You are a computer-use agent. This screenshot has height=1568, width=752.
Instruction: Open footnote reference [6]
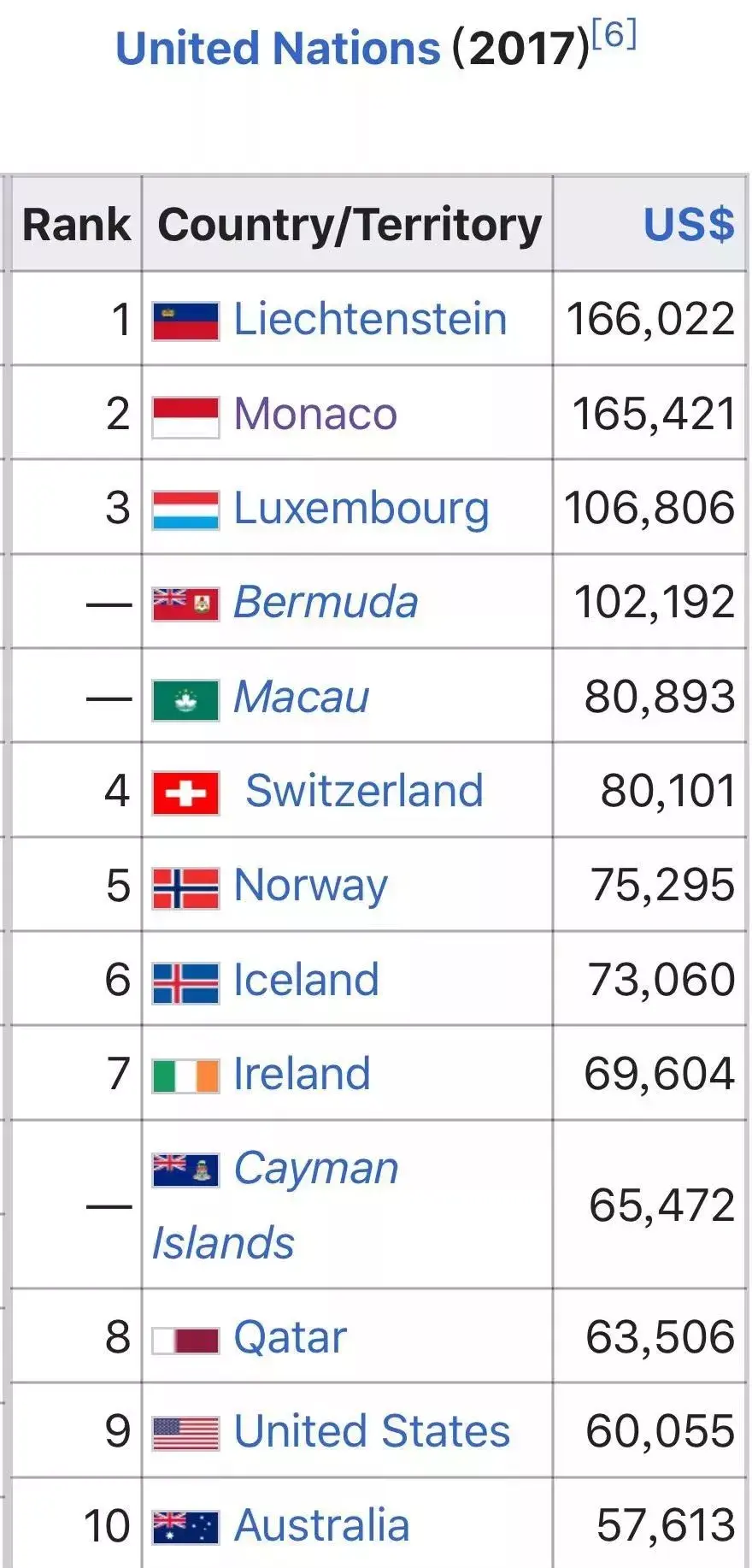(x=614, y=34)
